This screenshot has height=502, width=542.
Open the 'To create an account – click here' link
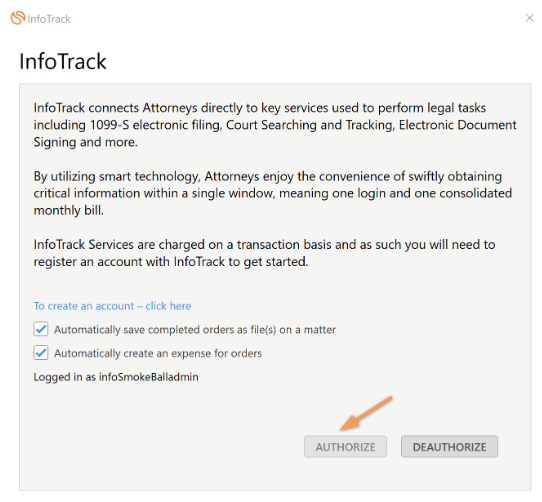[x=112, y=306]
